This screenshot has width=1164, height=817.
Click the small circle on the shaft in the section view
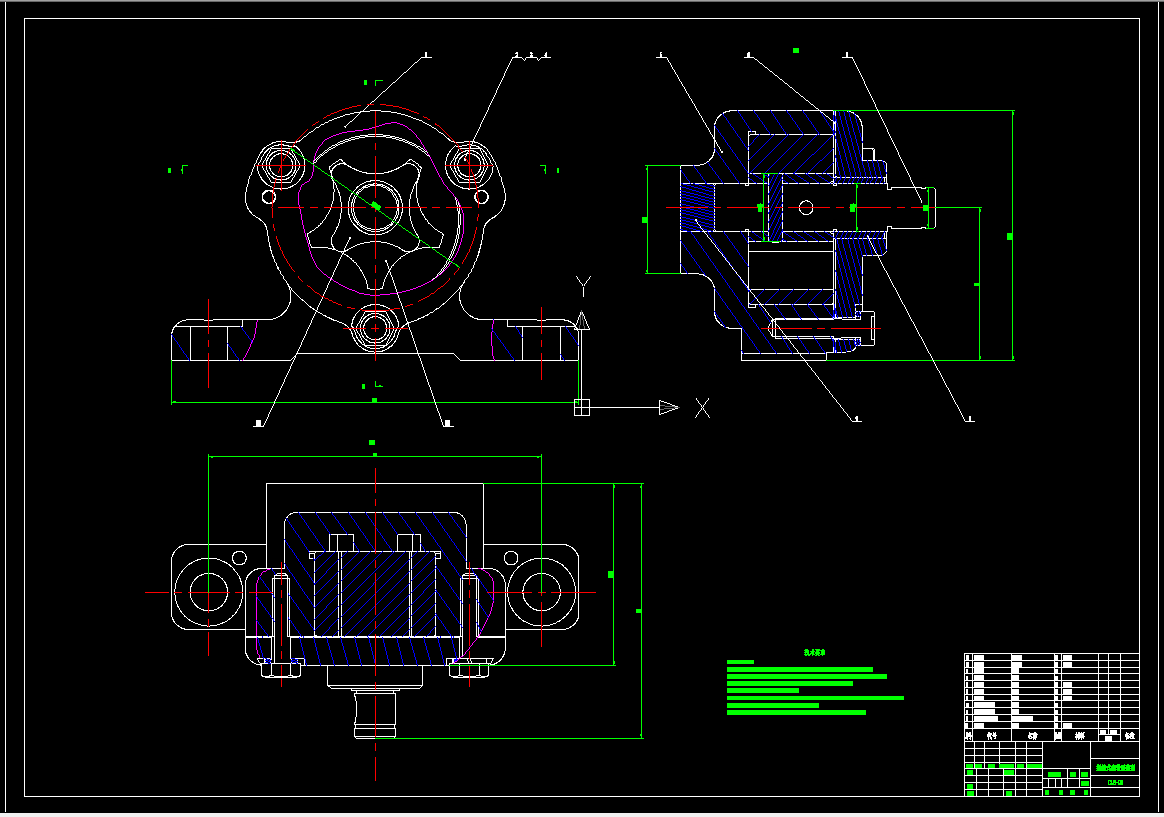(805, 208)
